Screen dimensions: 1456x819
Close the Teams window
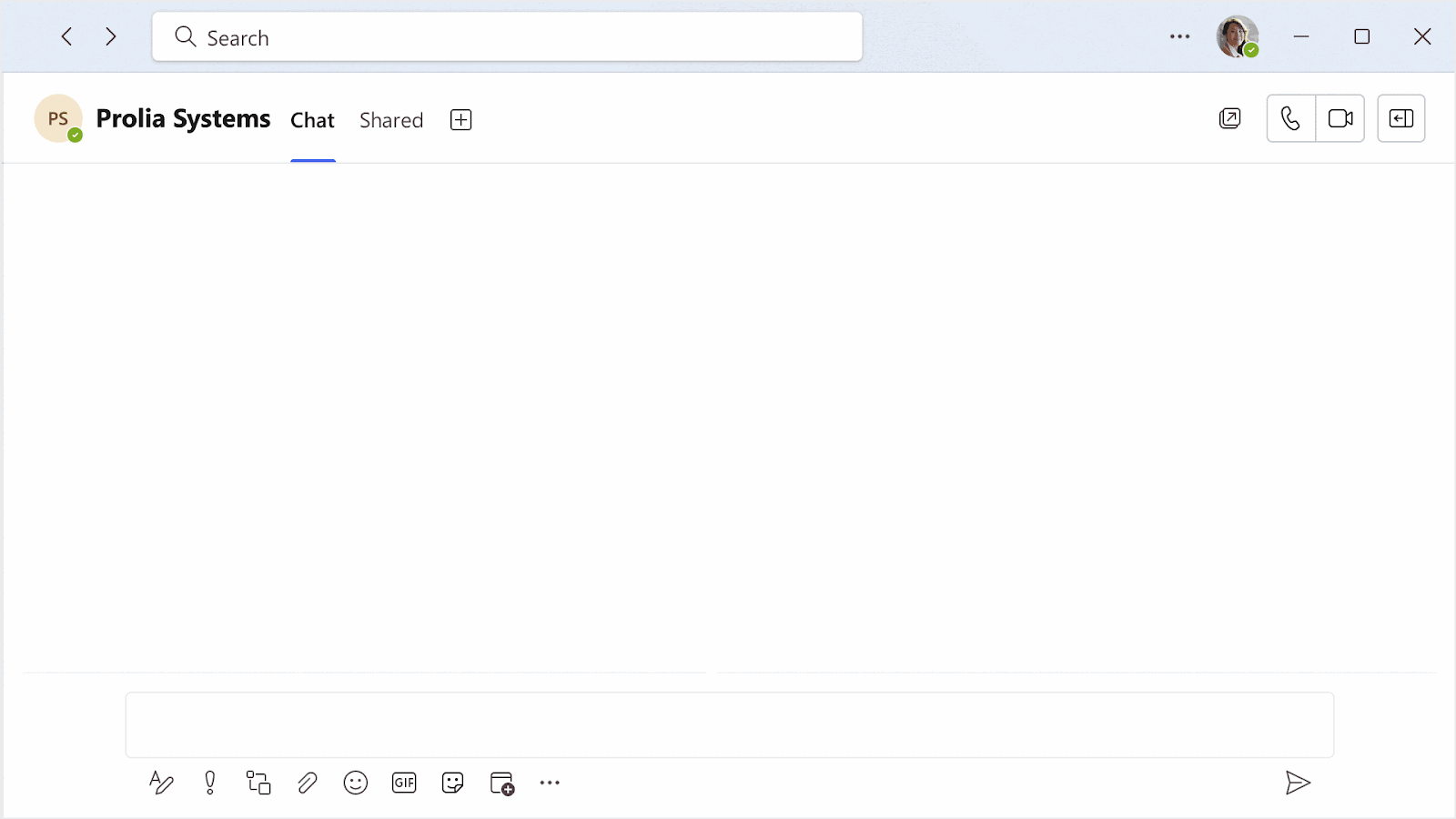1422,36
